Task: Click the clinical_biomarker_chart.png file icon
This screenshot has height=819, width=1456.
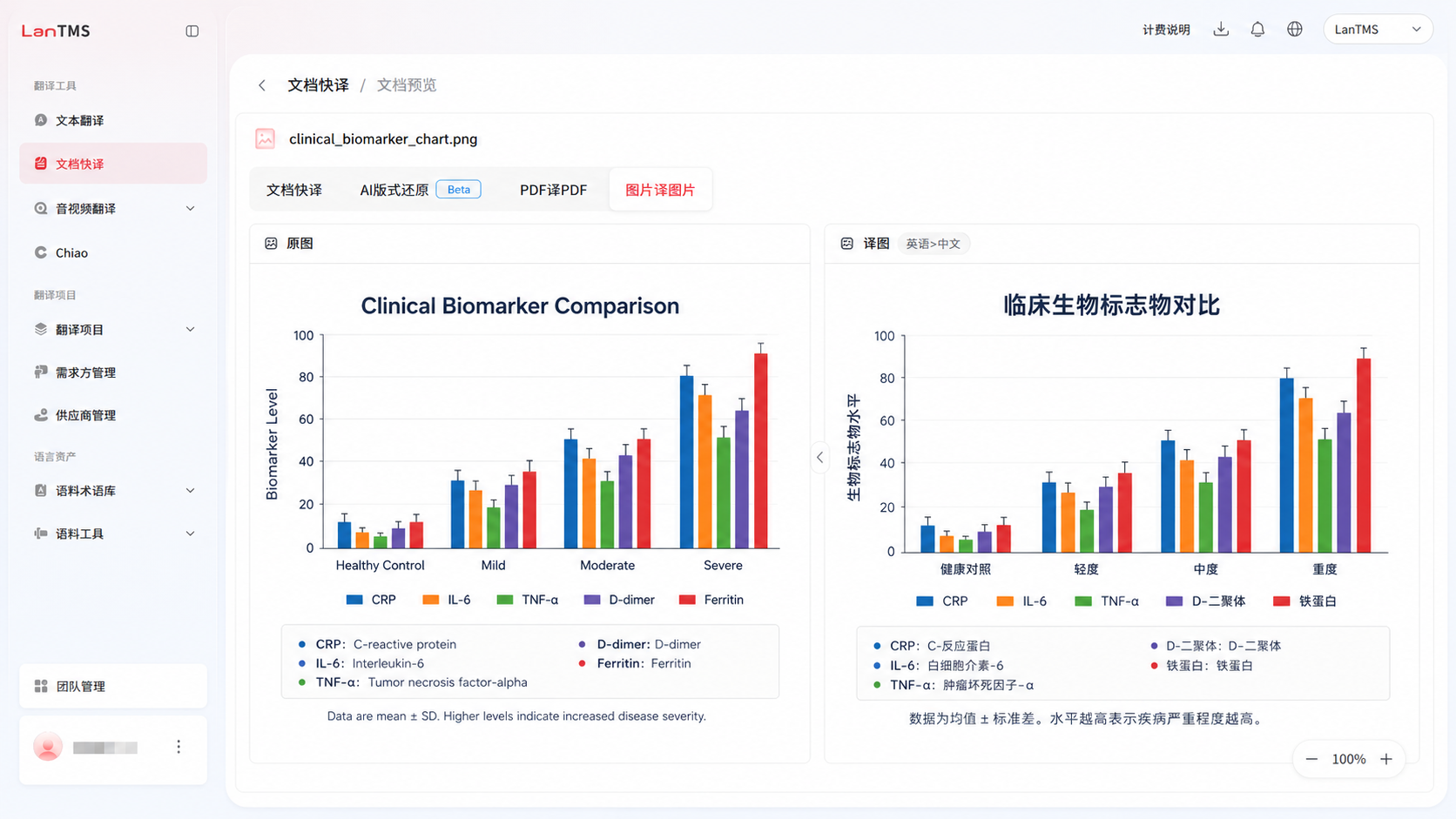Action: (266, 139)
